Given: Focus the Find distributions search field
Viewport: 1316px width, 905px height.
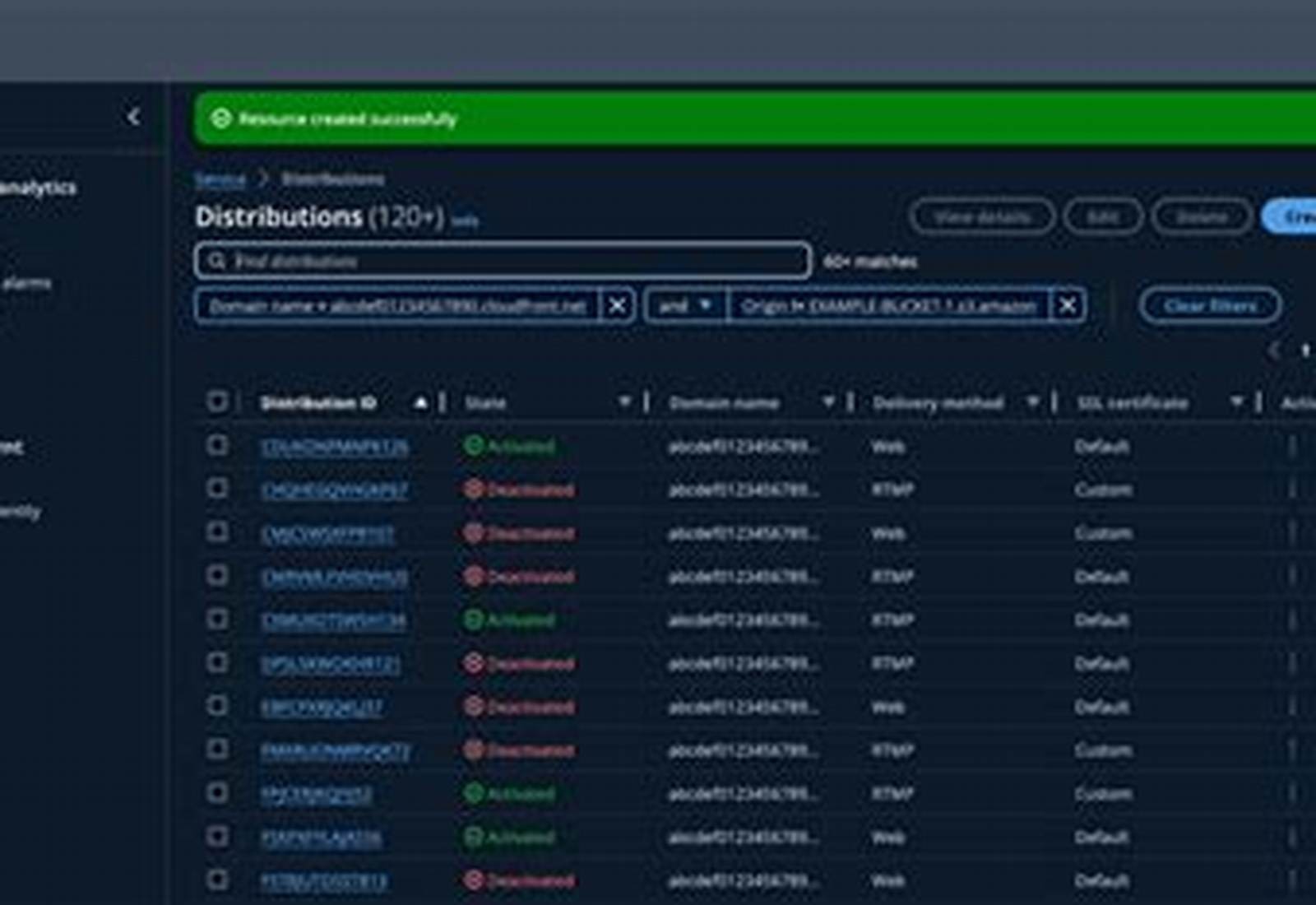Looking at the screenshot, I should [x=503, y=261].
